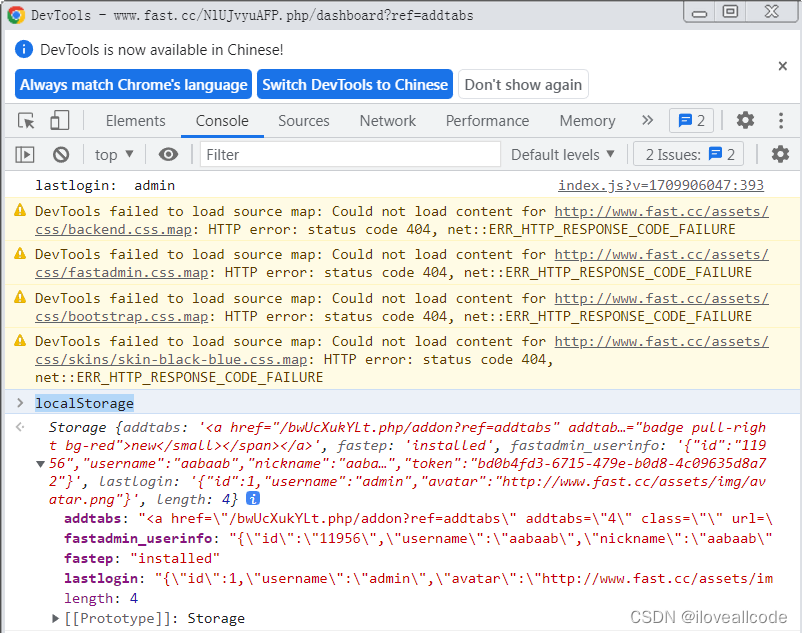Activate the inspect element picker icon
802x633 pixels.
click(26, 121)
